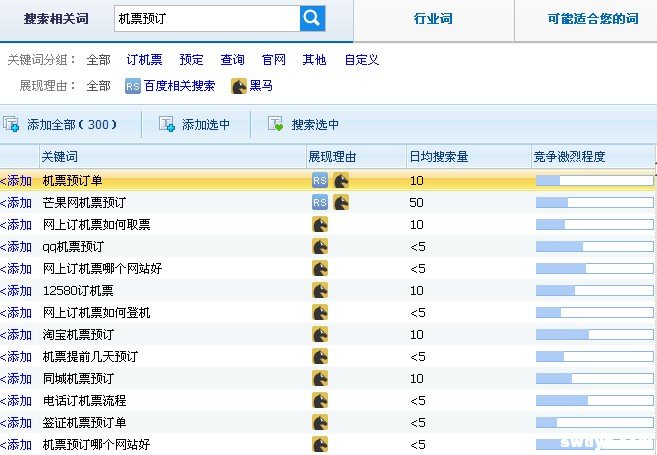Click horse icon in 淘宝机票预订 row
The image size is (657, 455).
coord(320,335)
